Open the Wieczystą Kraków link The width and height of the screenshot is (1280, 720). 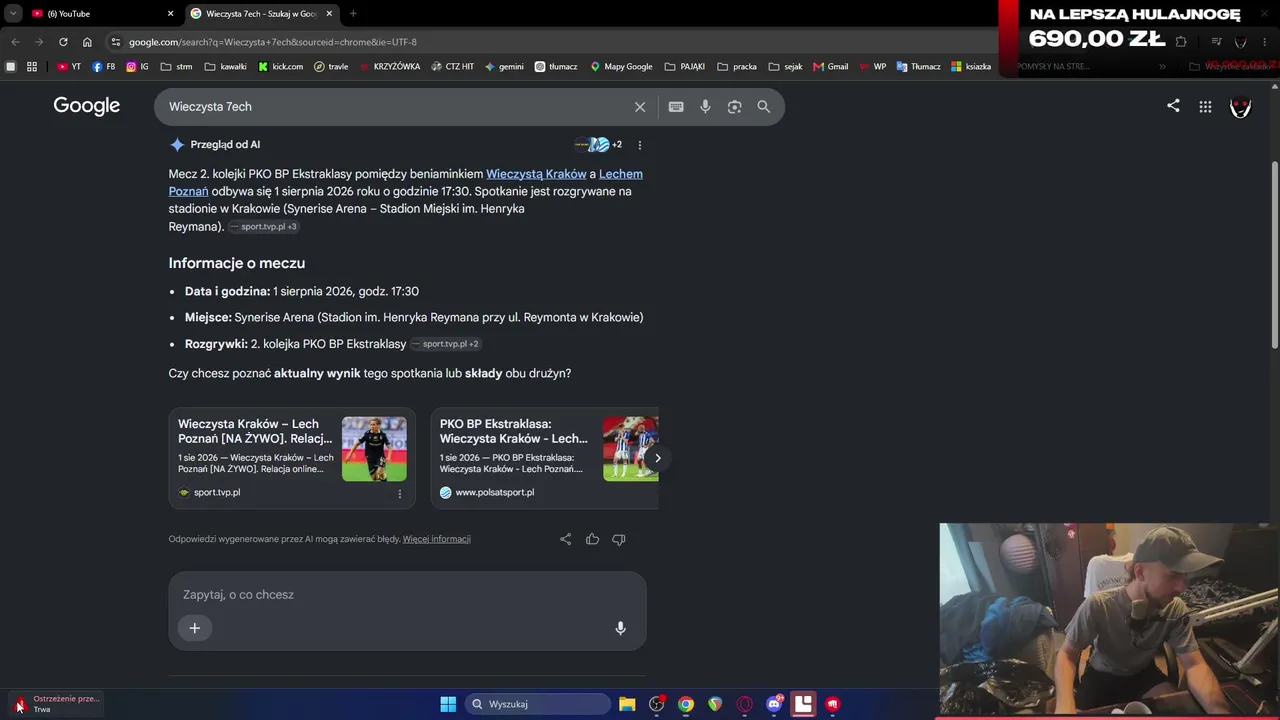click(536, 174)
